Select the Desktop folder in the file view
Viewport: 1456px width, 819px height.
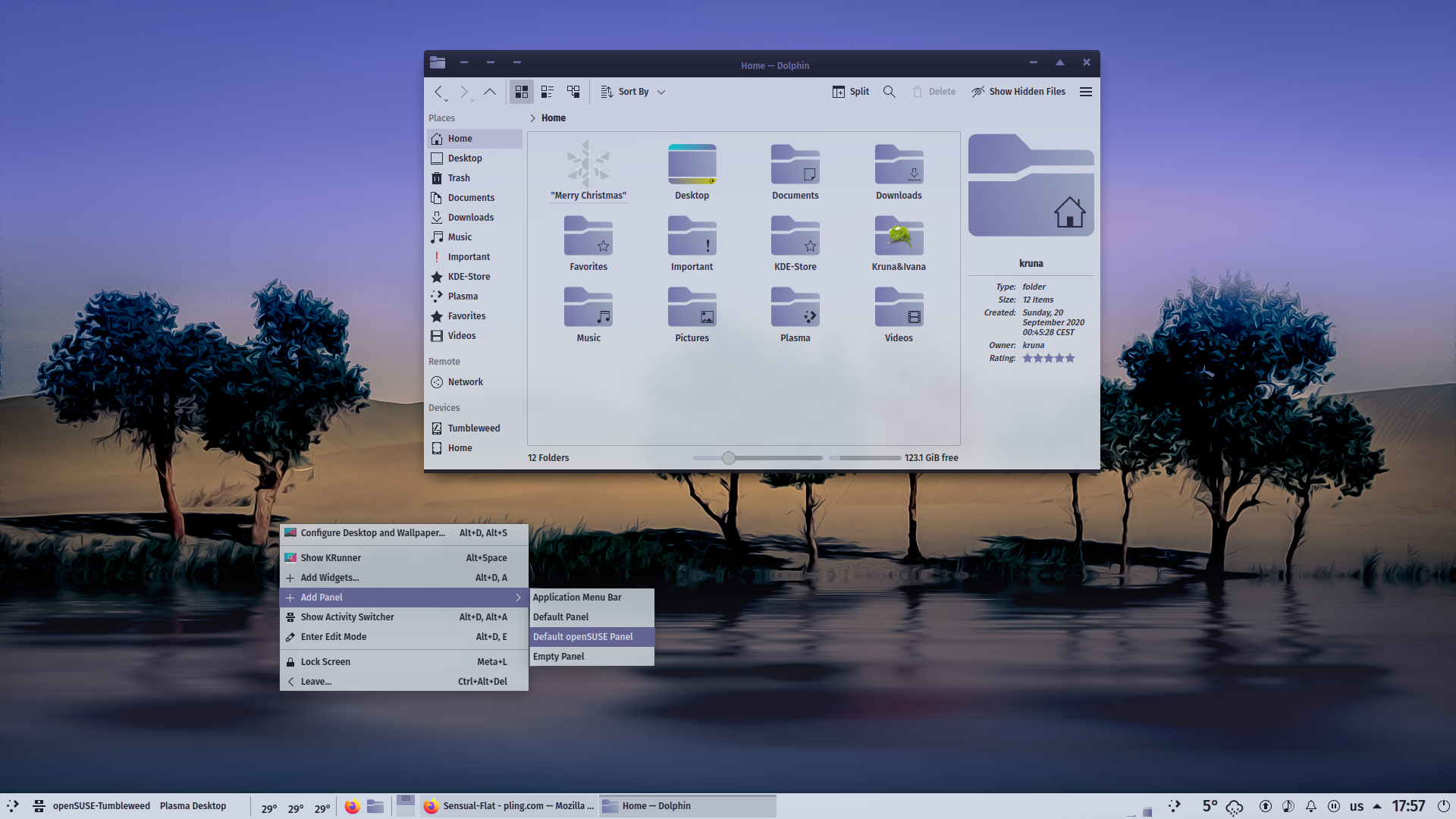click(x=692, y=171)
